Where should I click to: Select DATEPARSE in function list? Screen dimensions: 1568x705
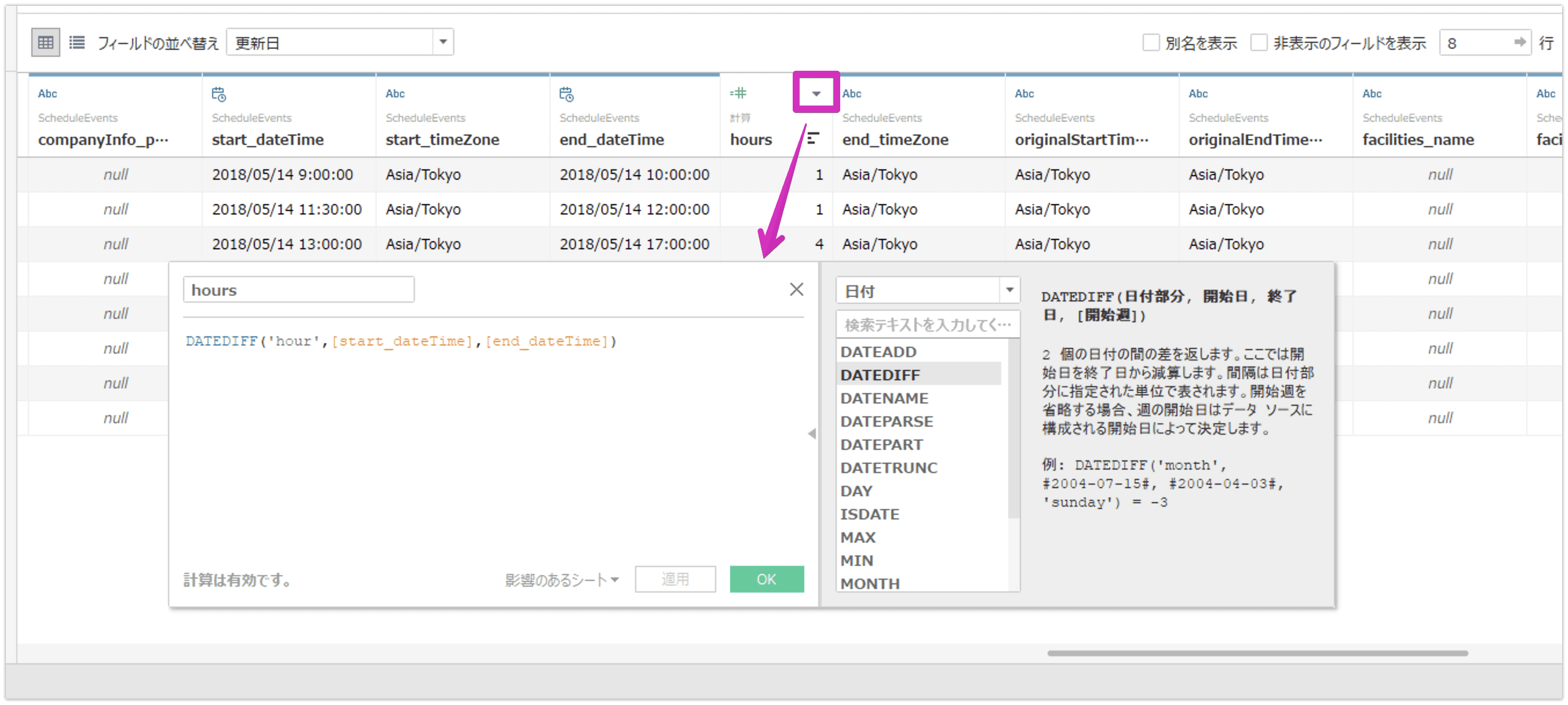(886, 421)
